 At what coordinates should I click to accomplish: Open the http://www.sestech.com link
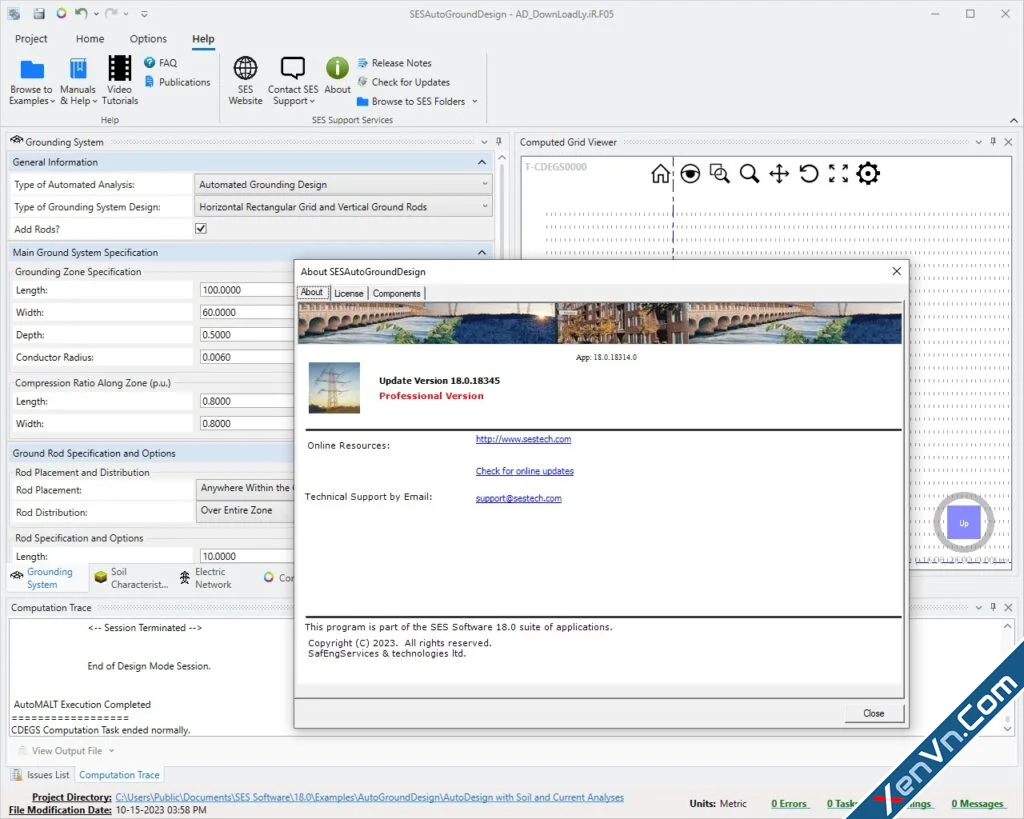click(523, 439)
